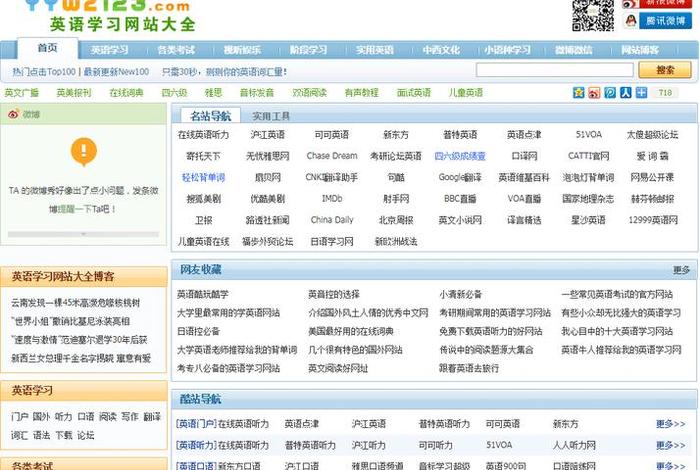
Task: Open 人人听力网 link
Action: click(574, 445)
